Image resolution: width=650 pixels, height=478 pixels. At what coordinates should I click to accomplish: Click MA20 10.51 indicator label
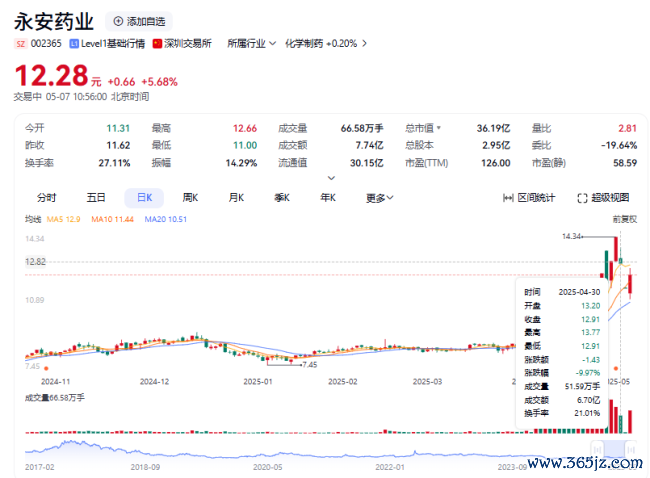coord(165,219)
